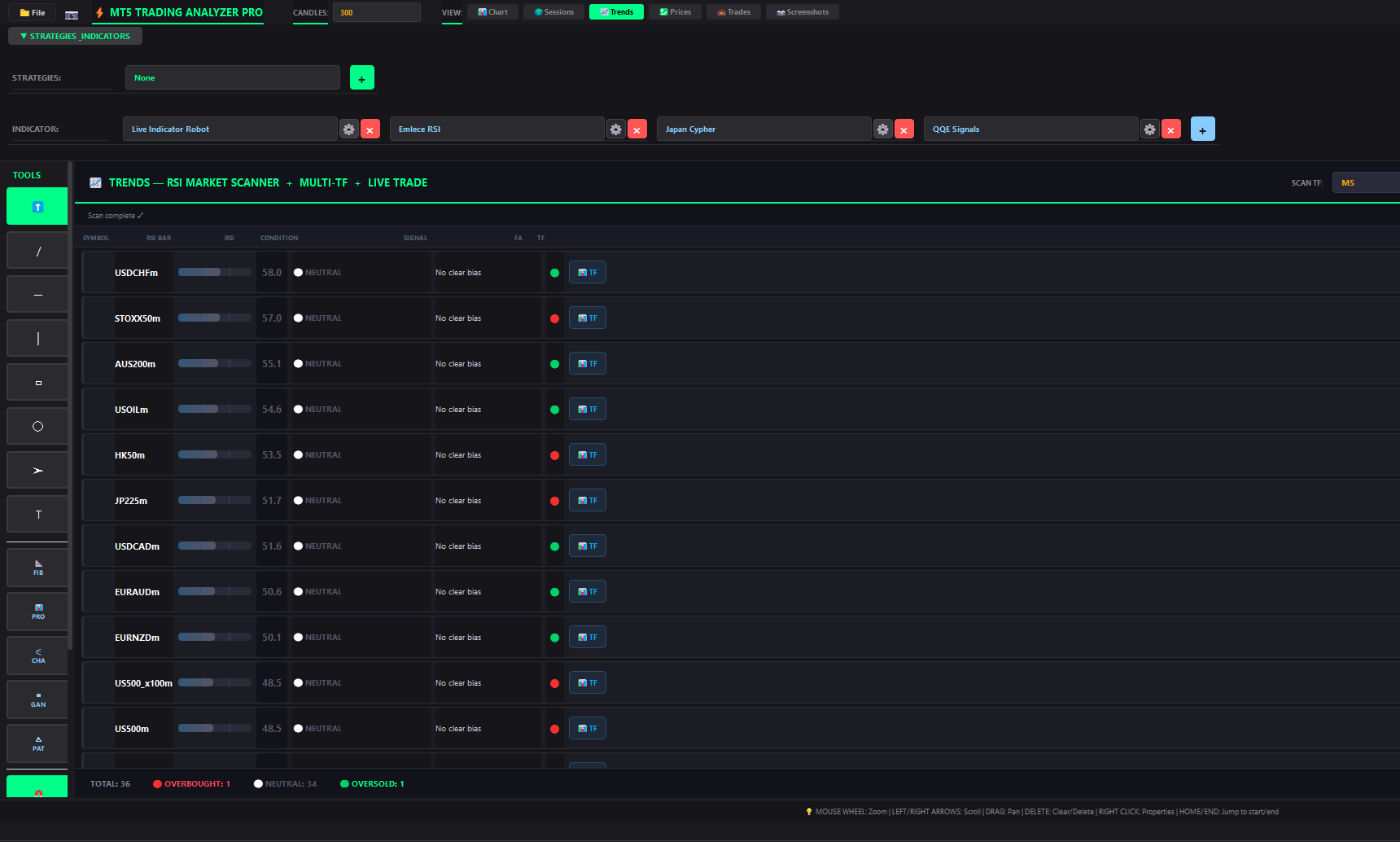Expand the QQE Signals indicator dropdown
The image size is (1400, 842).
[1030, 129]
